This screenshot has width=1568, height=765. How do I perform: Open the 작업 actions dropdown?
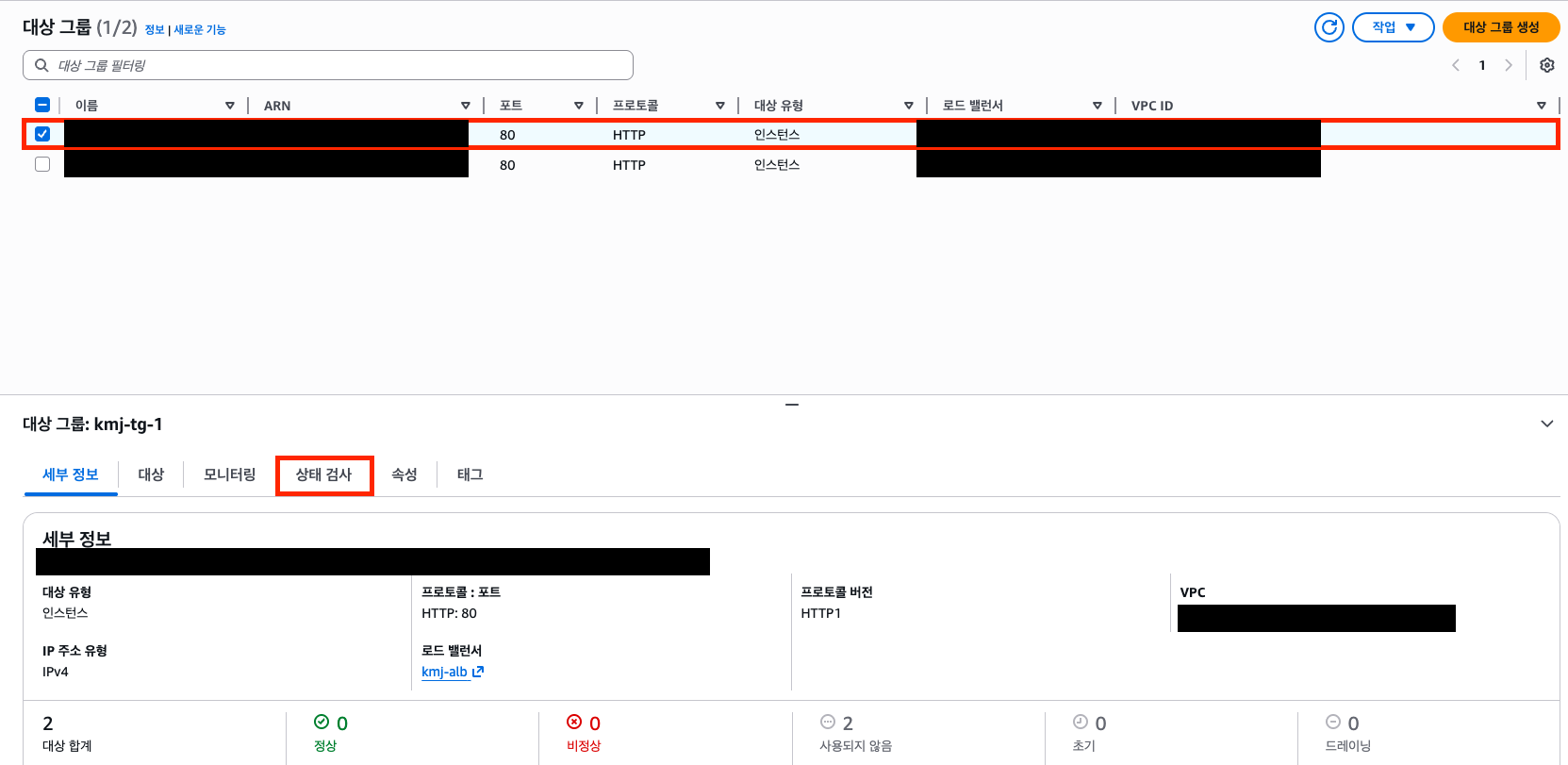click(x=1393, y=27)
